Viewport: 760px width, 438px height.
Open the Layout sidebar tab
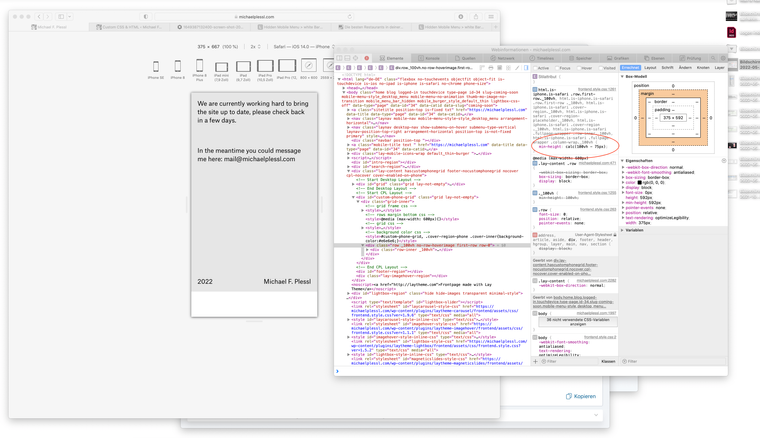(650, 68)
